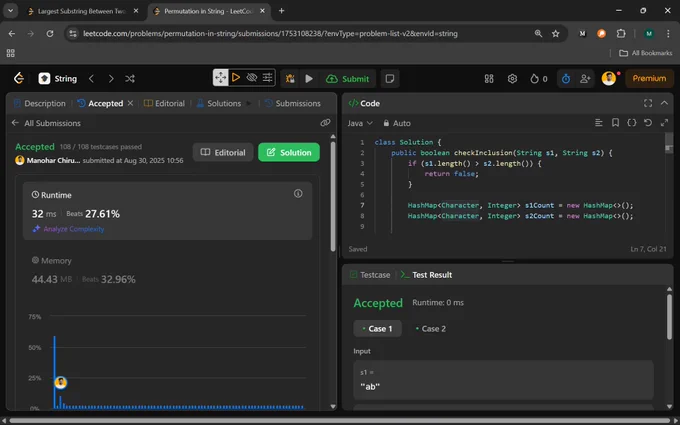This screenshot has height=425, width=680.
Task: Click the Premium button
Action: [649, 78]
